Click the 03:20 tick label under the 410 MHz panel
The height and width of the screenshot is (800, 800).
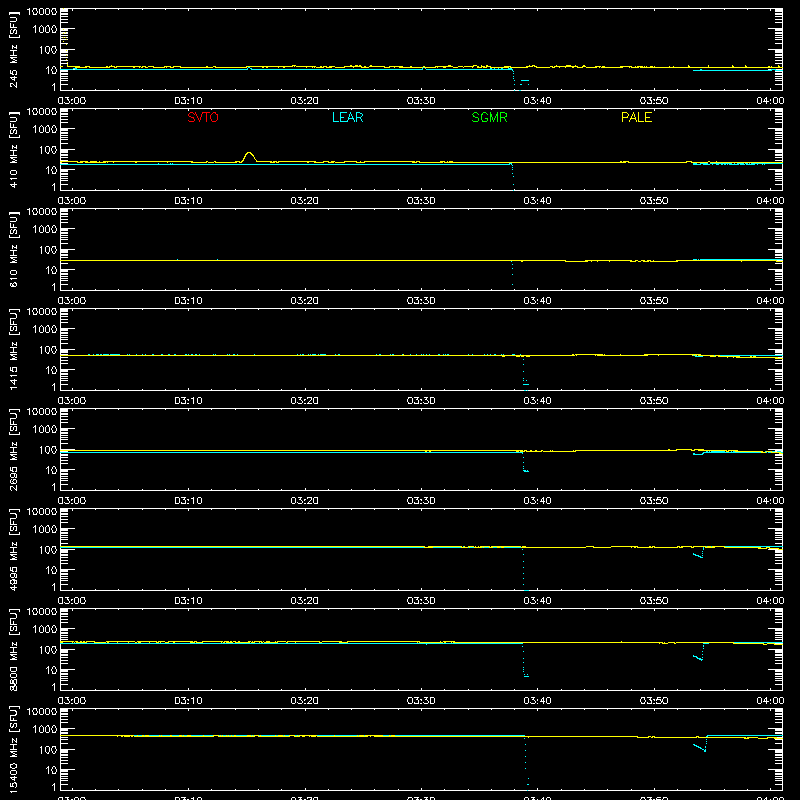(x=305, y=201)
